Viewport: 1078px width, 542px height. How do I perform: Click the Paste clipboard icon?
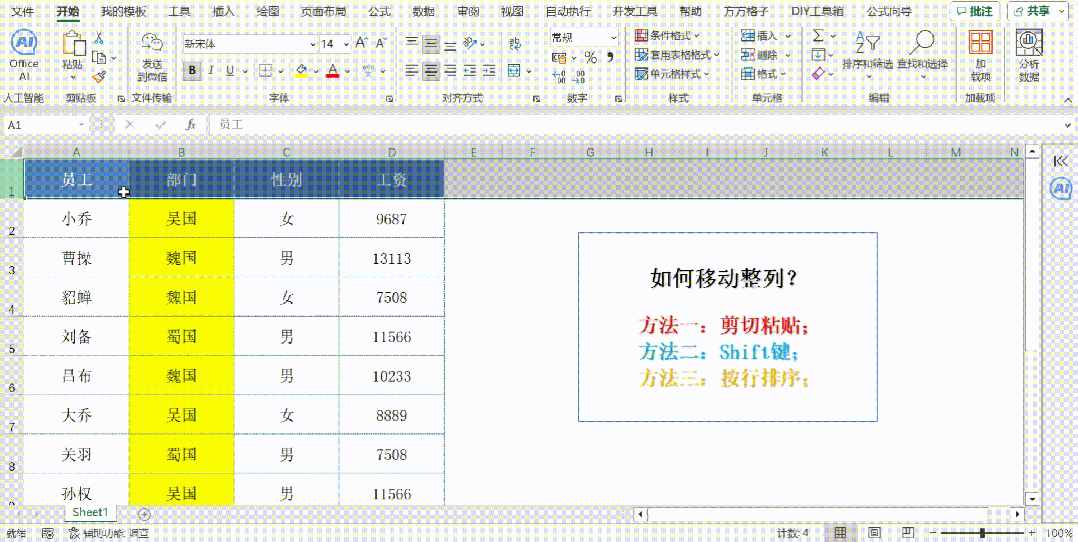pos(73,45)
